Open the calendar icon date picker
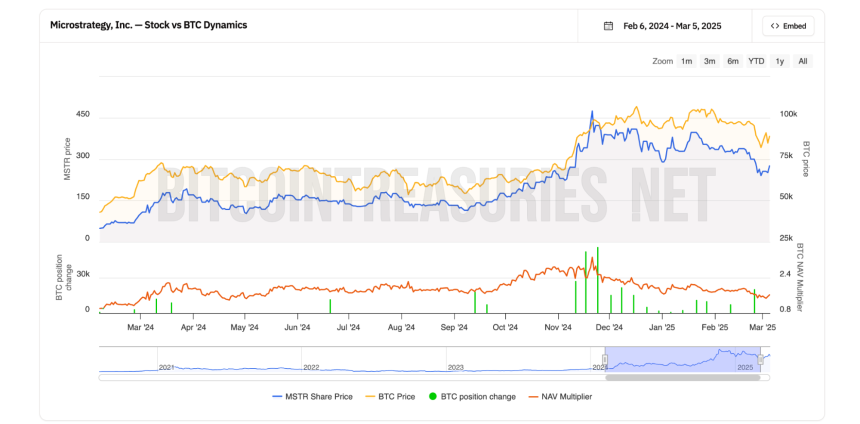860x424 pixels. click(x=608, y=26)
